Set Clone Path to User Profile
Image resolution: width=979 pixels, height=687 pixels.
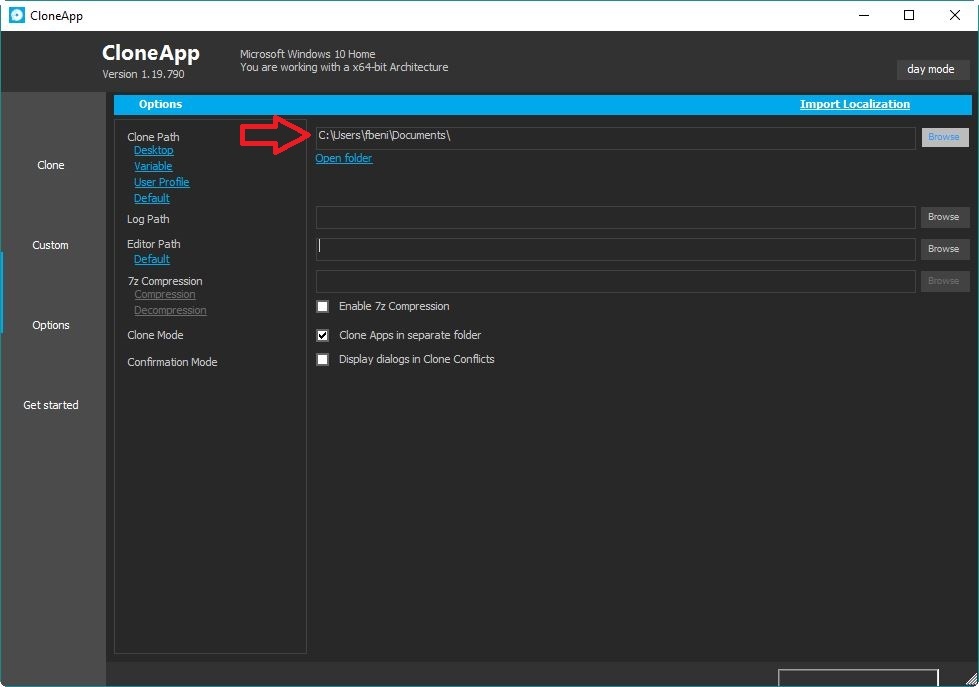[x=161, y=182]
